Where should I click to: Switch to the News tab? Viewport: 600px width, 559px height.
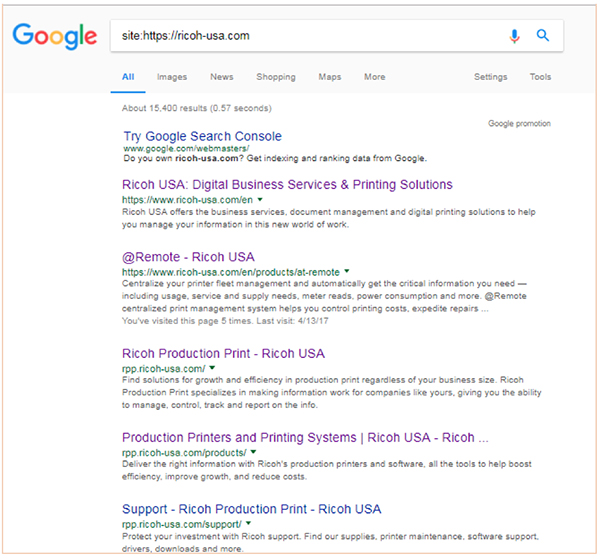coord(221,77)
